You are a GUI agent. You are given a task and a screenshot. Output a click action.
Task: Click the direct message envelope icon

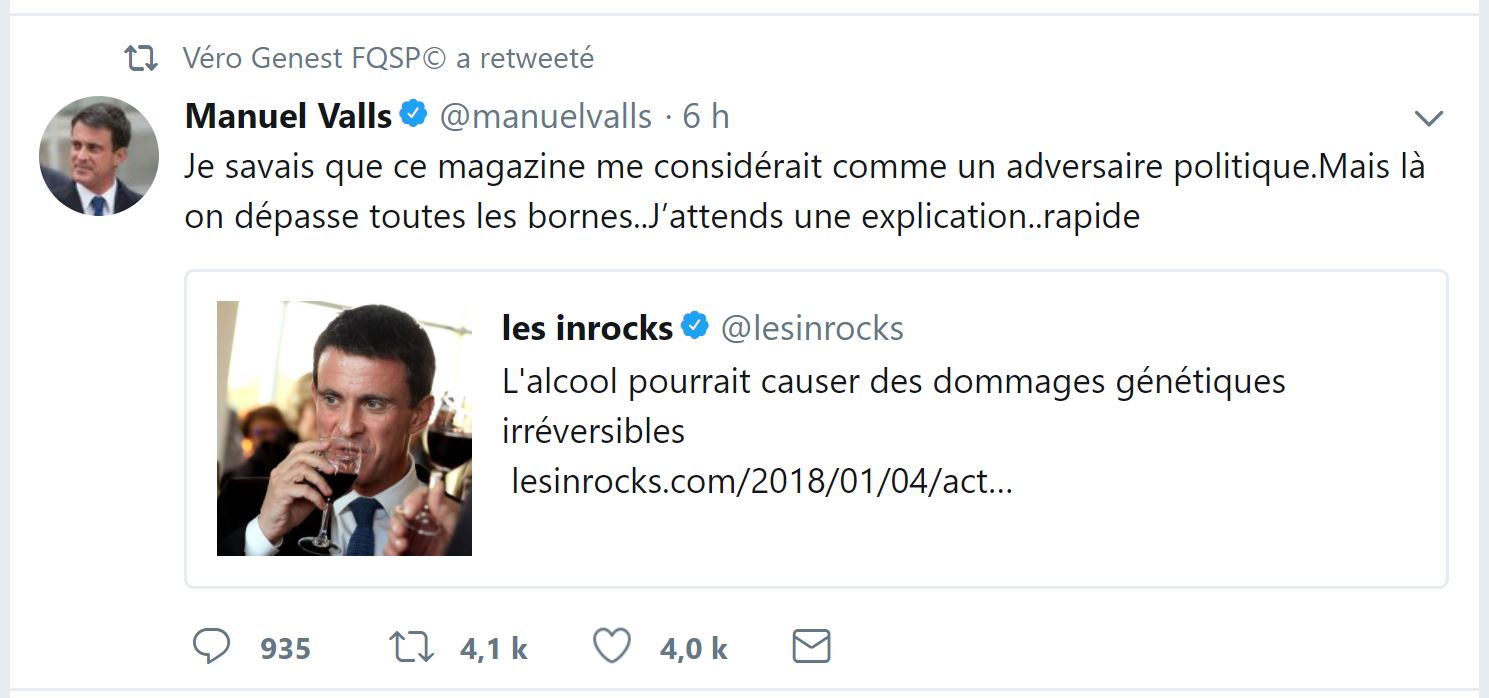click(x=811, y=646)
